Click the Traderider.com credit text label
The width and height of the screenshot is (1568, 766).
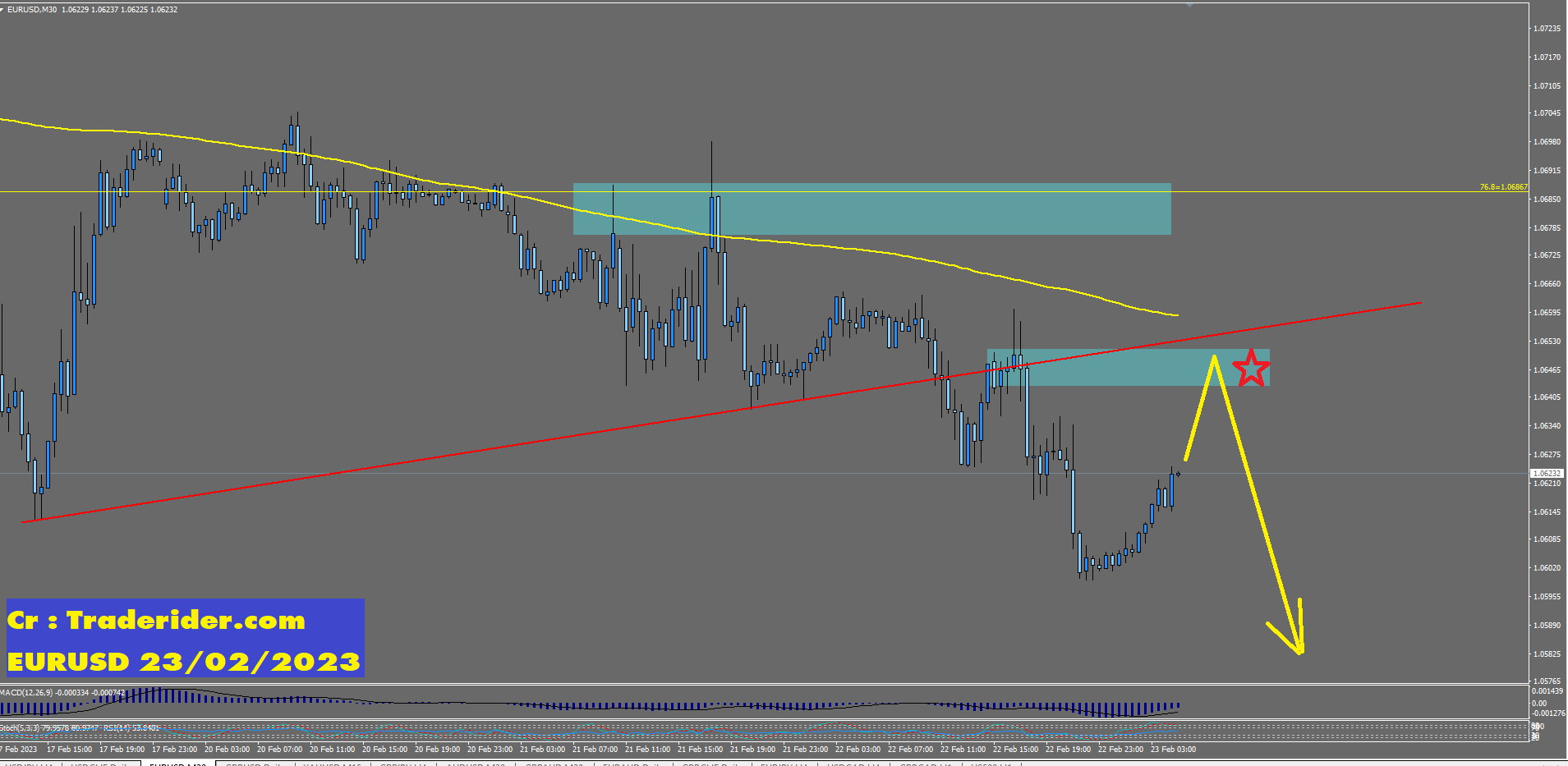[x=156, y=620]
